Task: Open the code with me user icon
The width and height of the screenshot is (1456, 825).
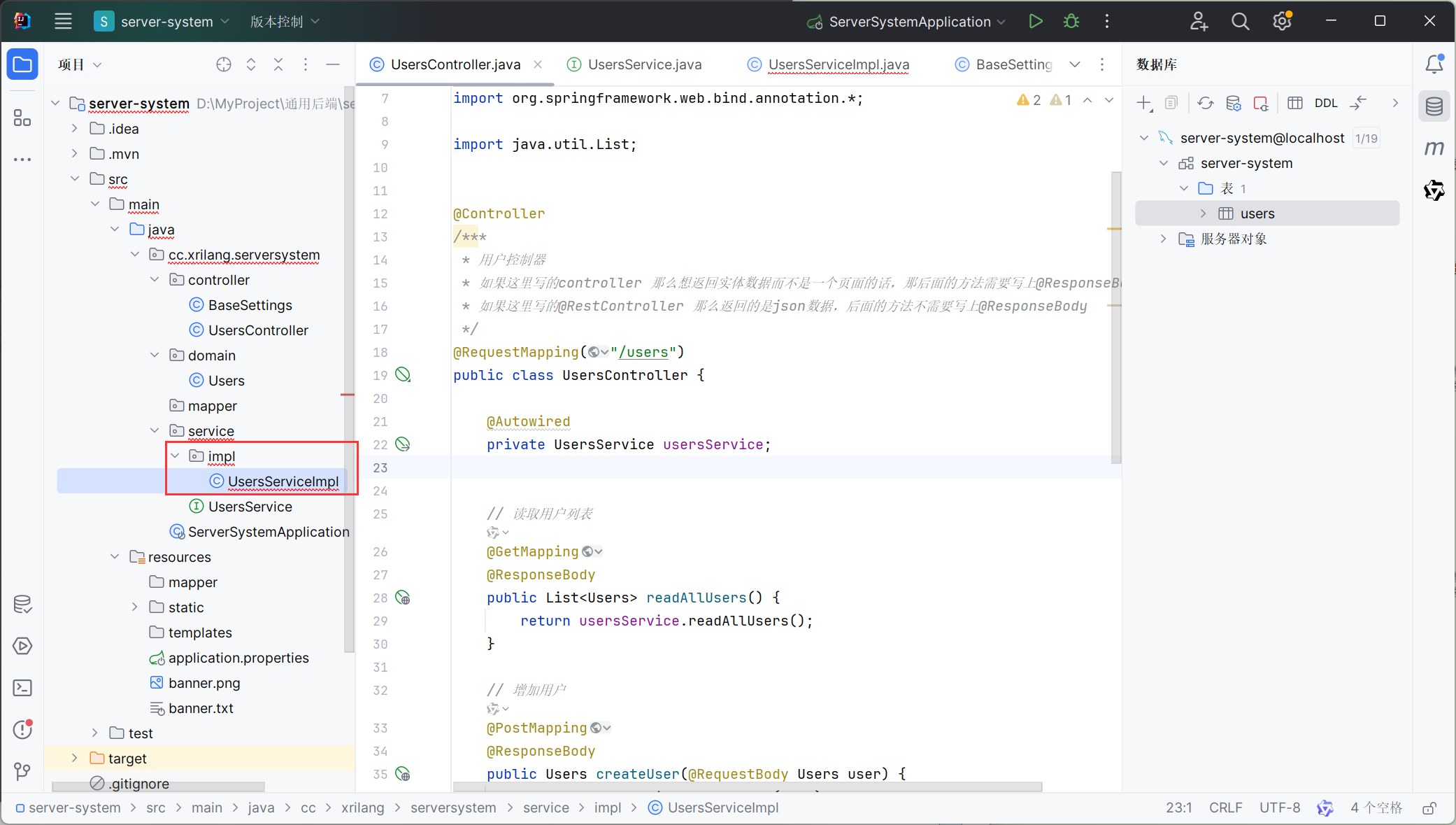Action: click(x=1199, y=22)
